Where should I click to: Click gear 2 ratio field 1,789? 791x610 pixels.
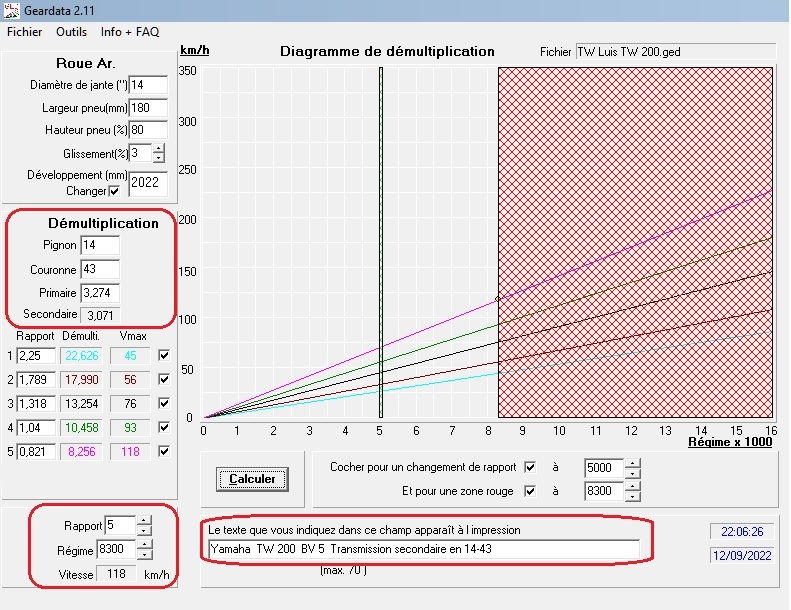pos(36,379)
